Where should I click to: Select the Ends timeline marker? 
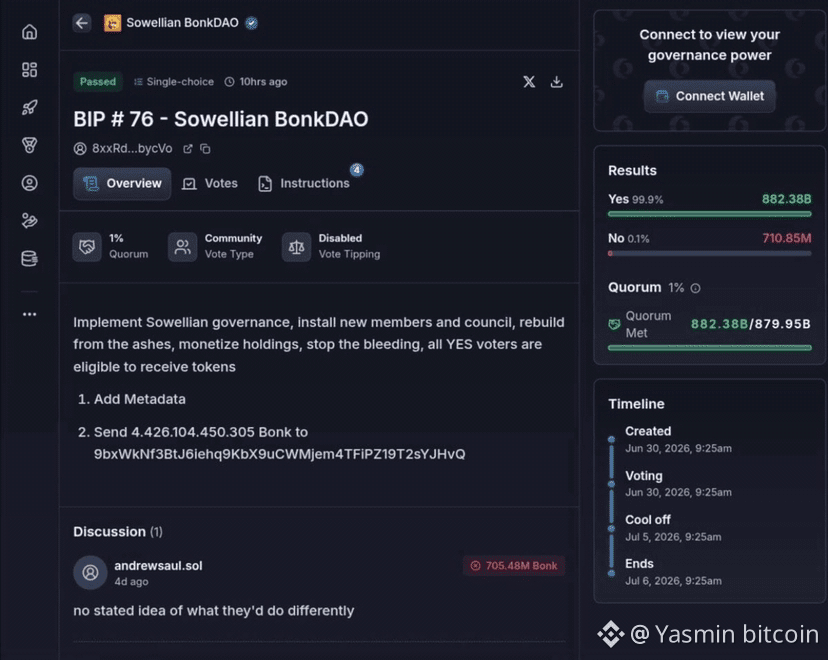coord(611,573)
